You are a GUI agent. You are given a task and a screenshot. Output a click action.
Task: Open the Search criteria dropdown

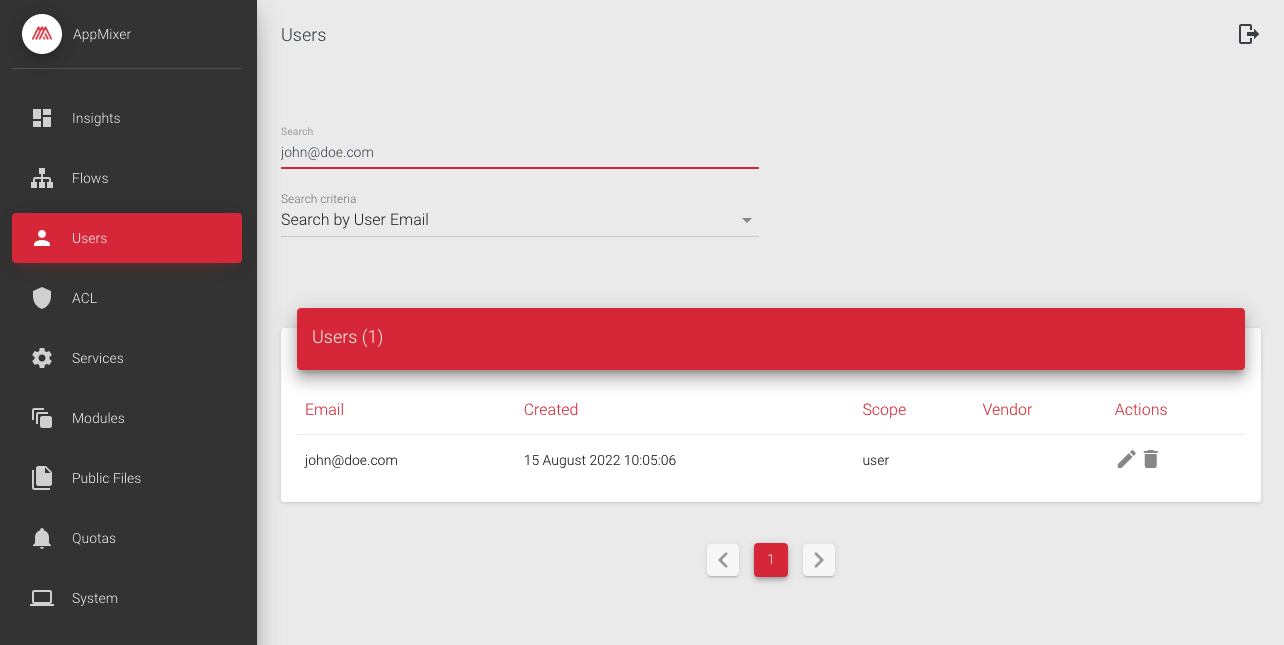pos(518,220)
